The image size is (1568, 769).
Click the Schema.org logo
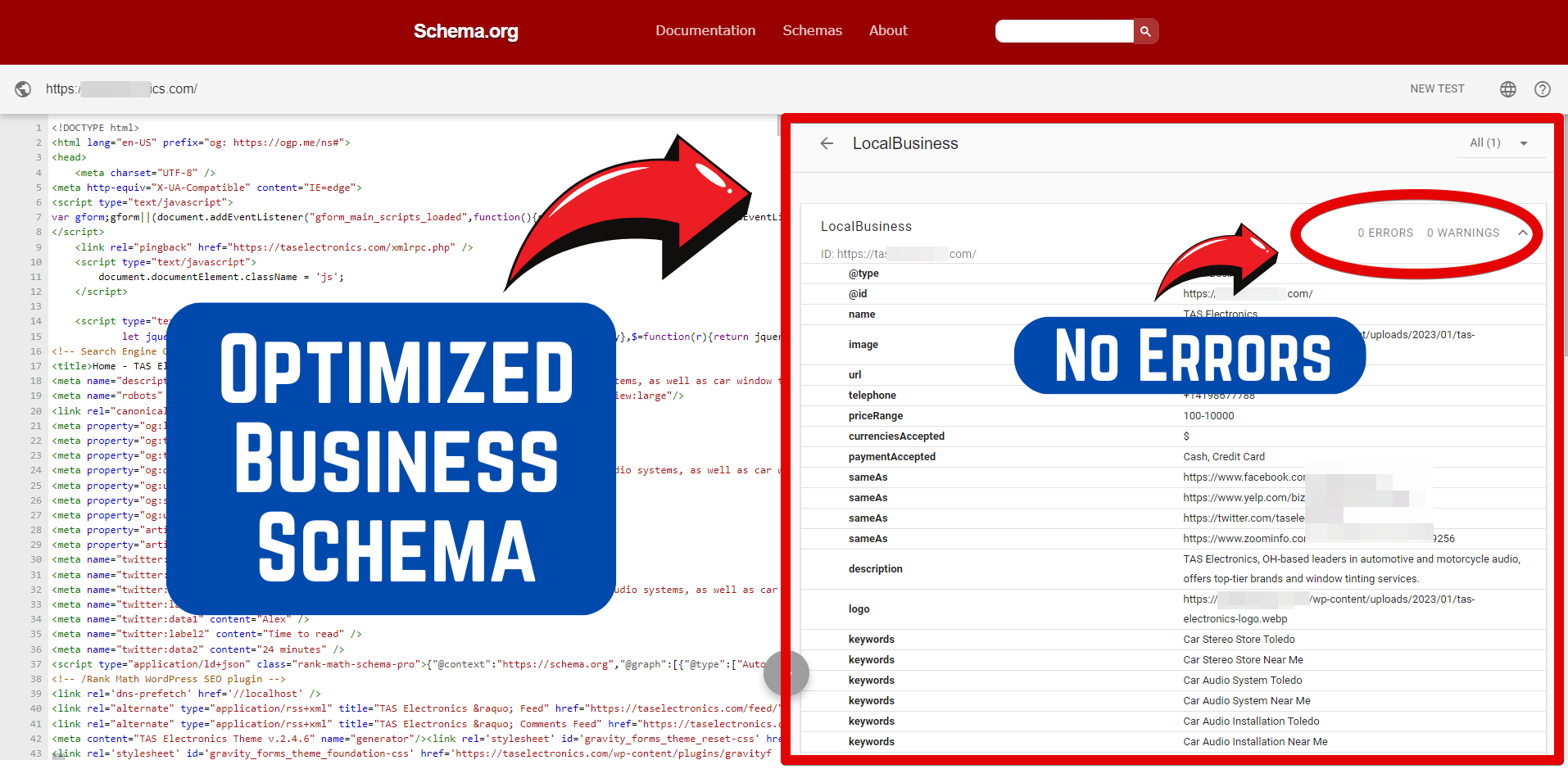465,31
